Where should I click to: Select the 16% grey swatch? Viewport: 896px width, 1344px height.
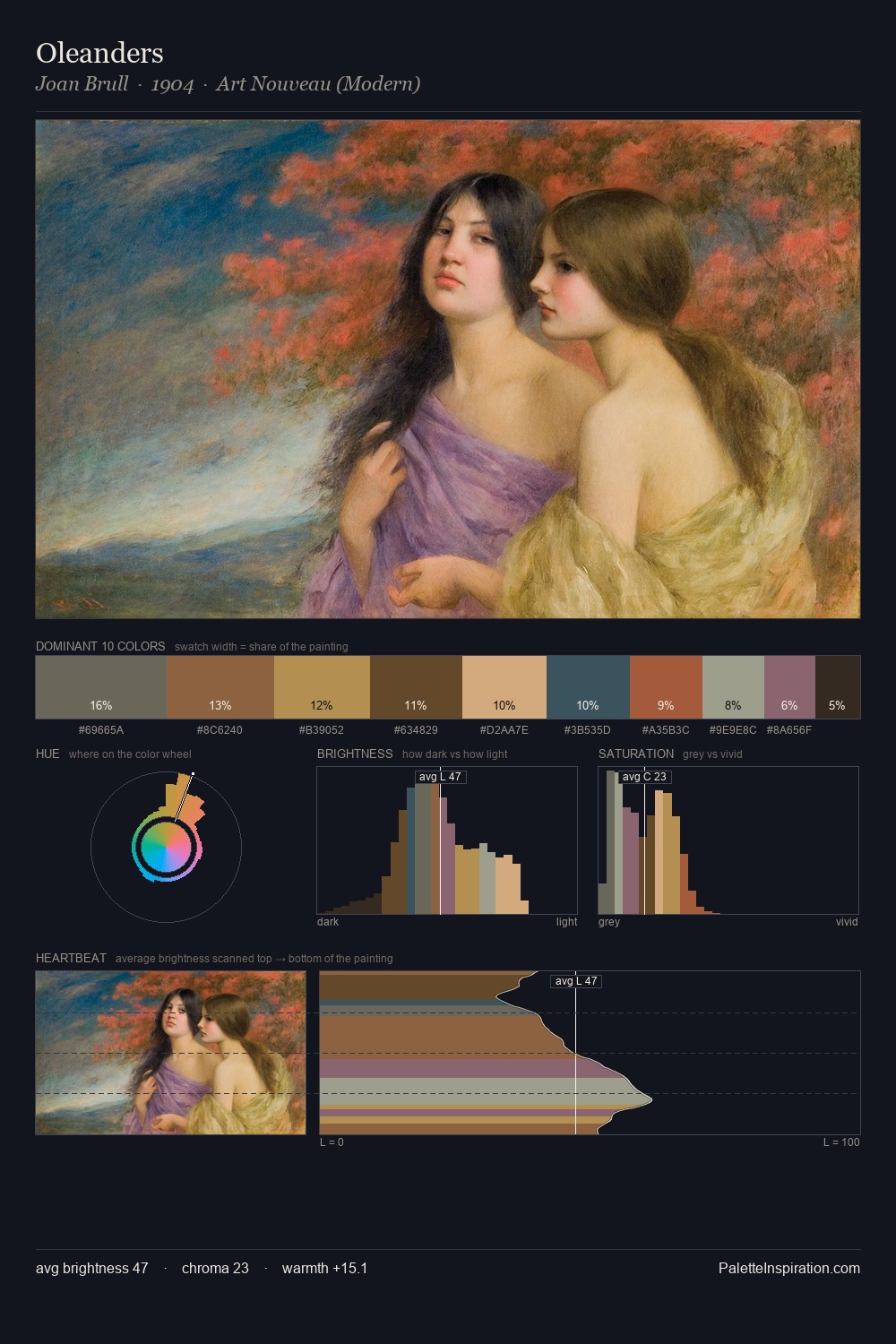(x=101, y=687)
